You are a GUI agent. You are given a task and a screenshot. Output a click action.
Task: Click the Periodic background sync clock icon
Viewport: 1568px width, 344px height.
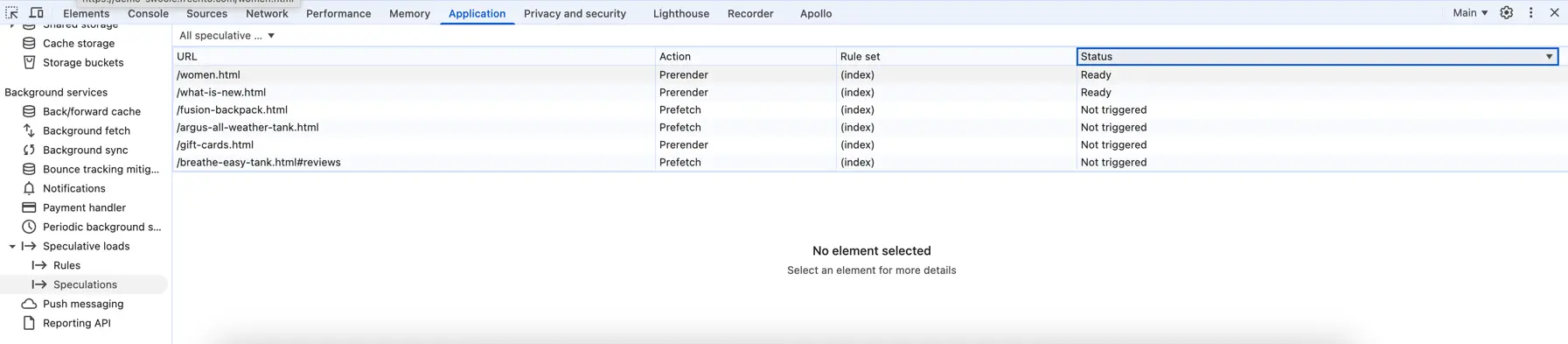(29, 227)
